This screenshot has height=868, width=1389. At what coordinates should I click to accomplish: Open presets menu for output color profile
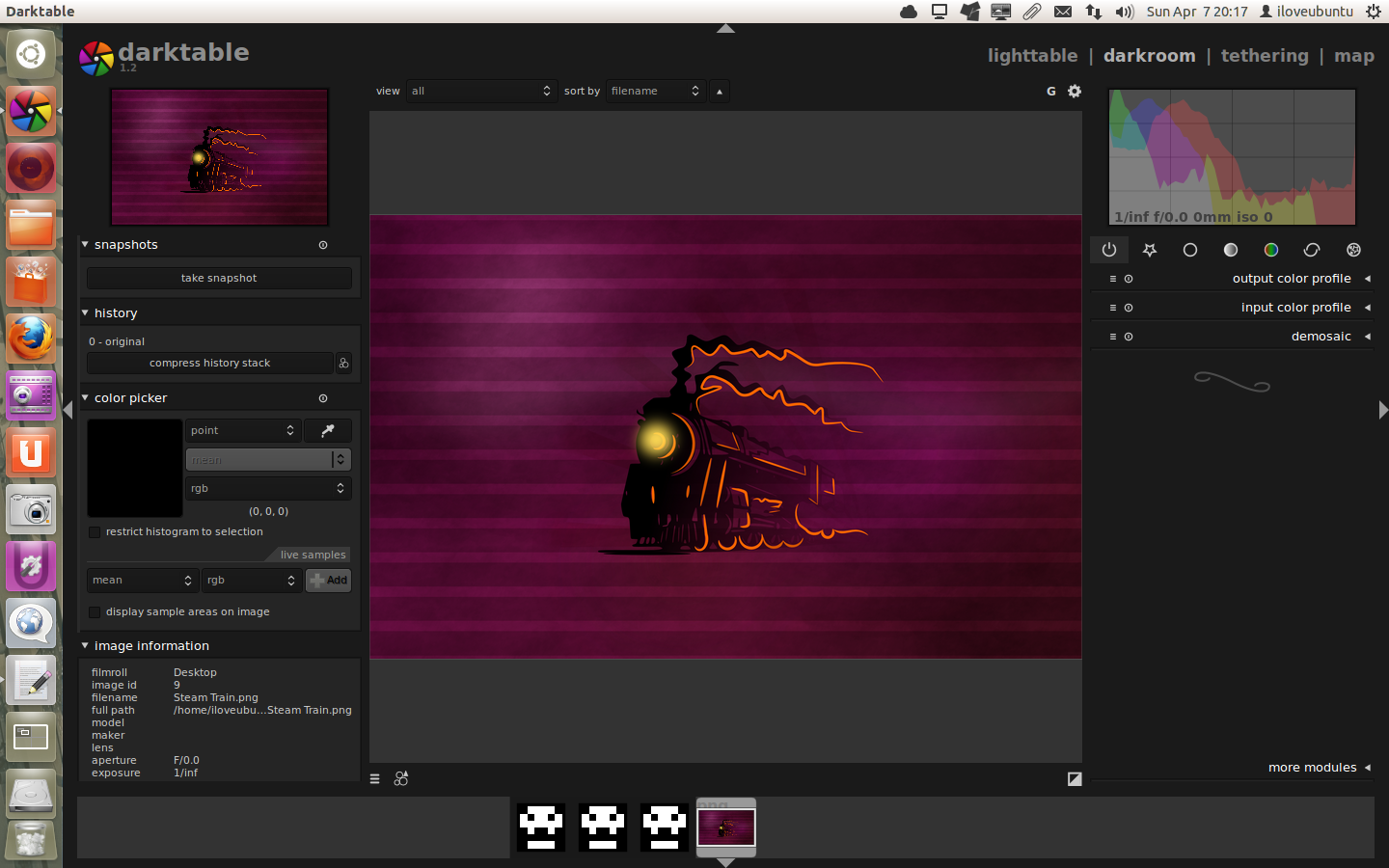click(1112, 279)
